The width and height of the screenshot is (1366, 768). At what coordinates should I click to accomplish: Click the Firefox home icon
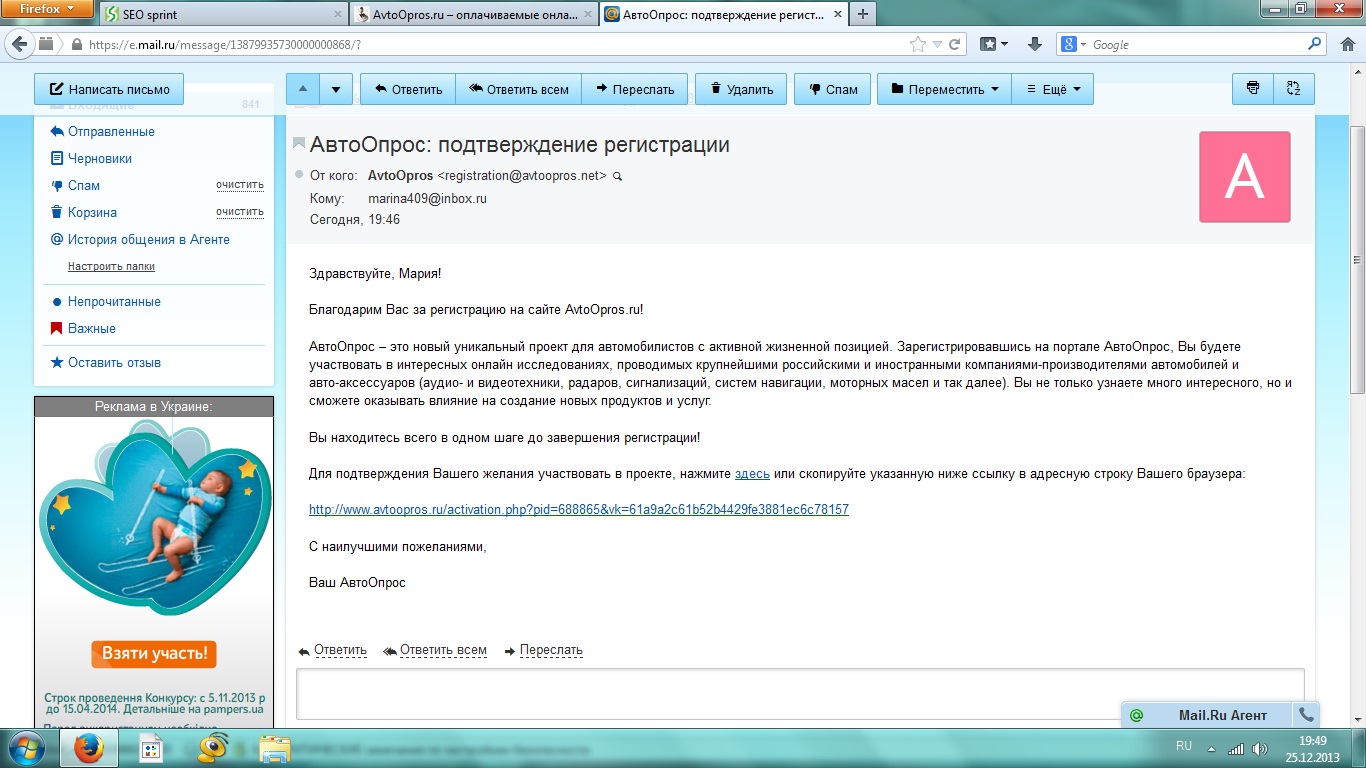(x=1346, y=44)
